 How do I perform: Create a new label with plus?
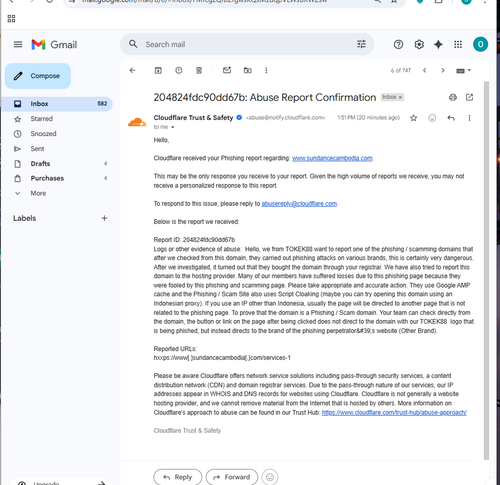pyautogui.click(x=104, y=218)
